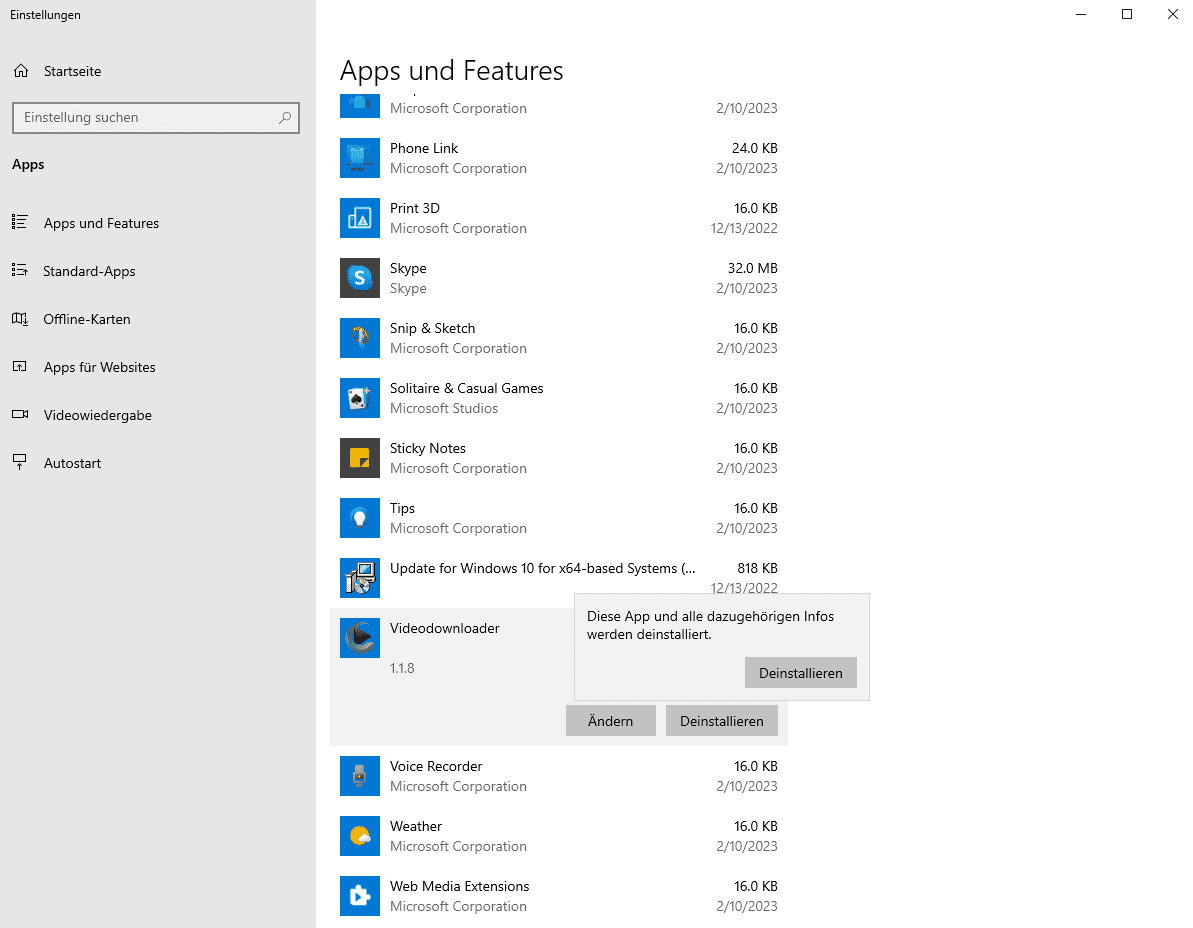The image size is (1193, 928).
Task: Click the Snip & Sketch icon
Action: click(x=359, y=338)
